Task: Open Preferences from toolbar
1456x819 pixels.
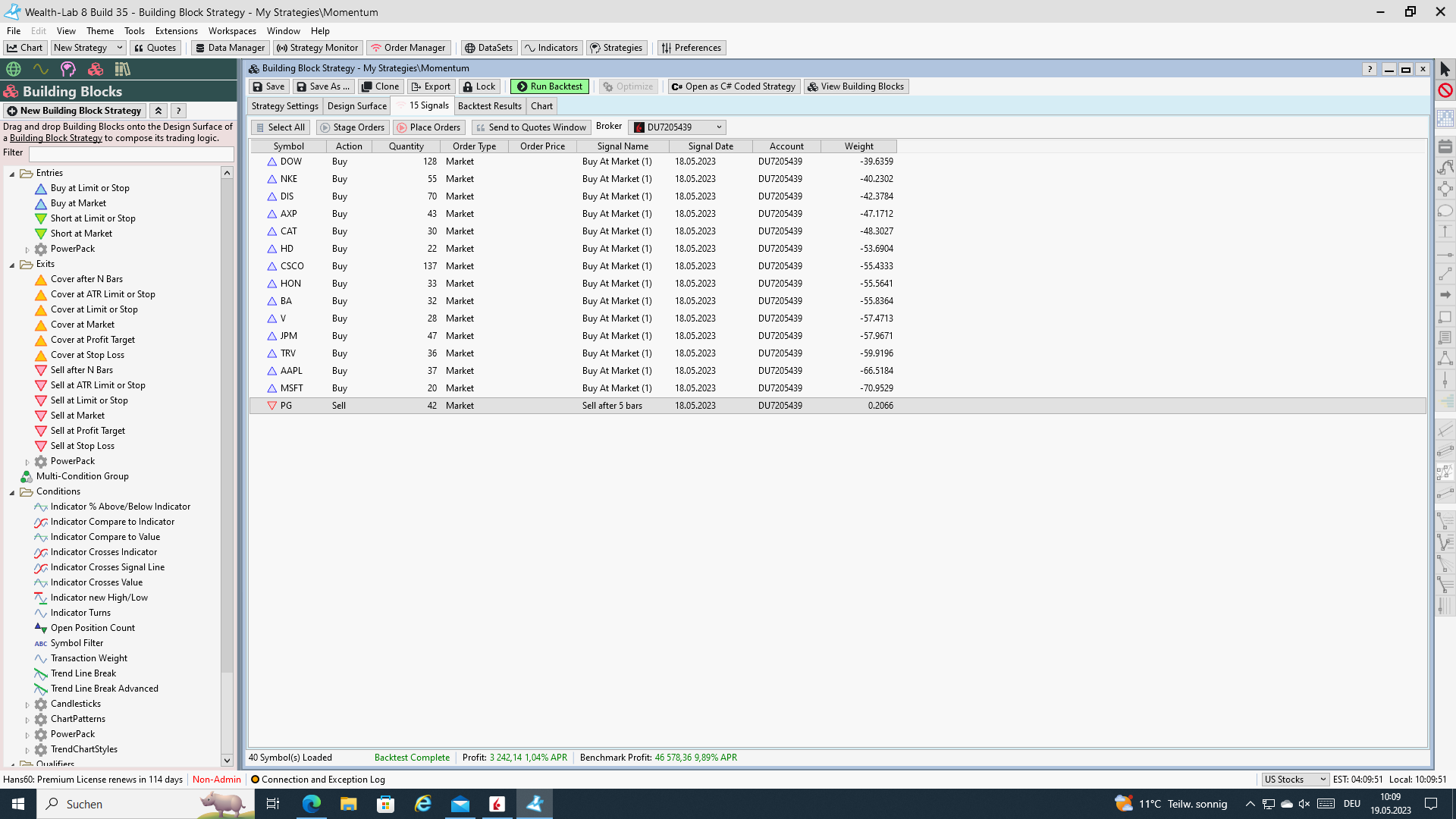Action: click(x=691, y=48)
